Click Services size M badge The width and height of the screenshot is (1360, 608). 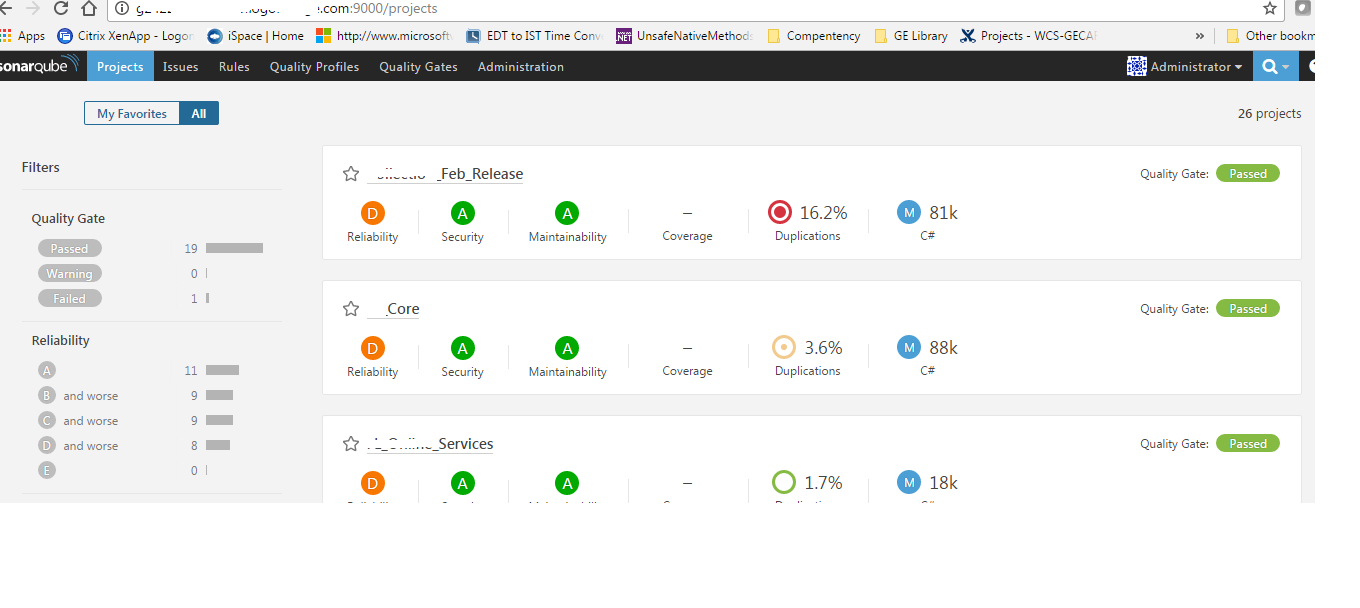pos(909,482)
